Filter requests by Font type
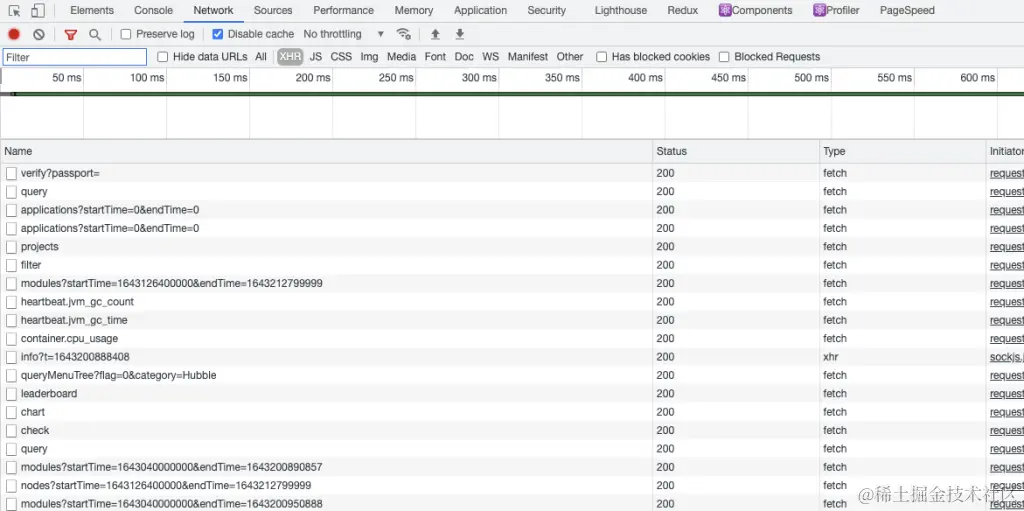 coord(436,57)
